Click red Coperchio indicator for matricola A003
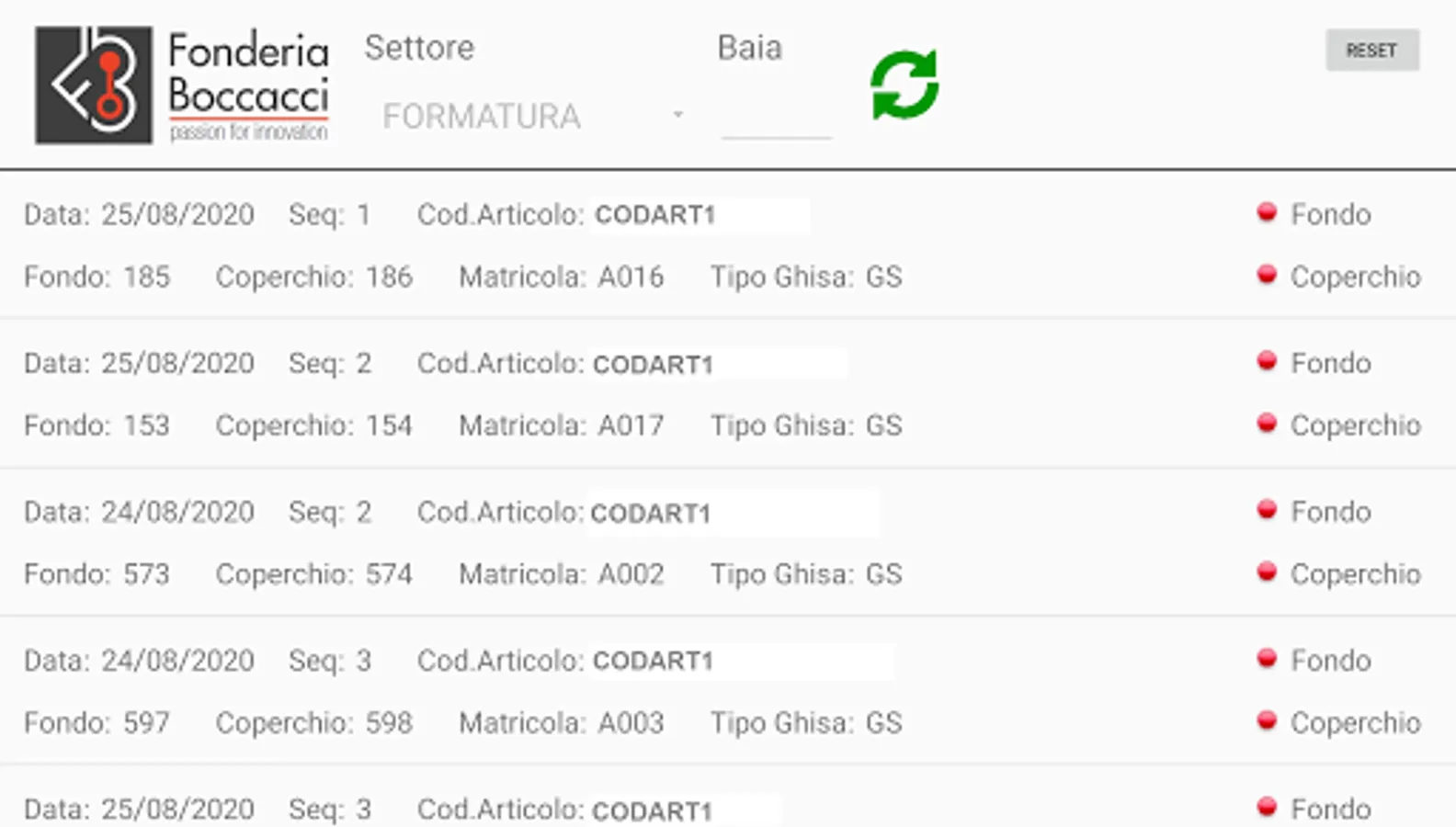 (1267, 721)
